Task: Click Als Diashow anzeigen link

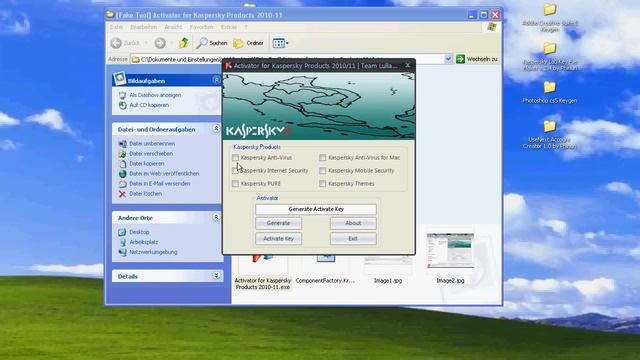Action: 155,95
